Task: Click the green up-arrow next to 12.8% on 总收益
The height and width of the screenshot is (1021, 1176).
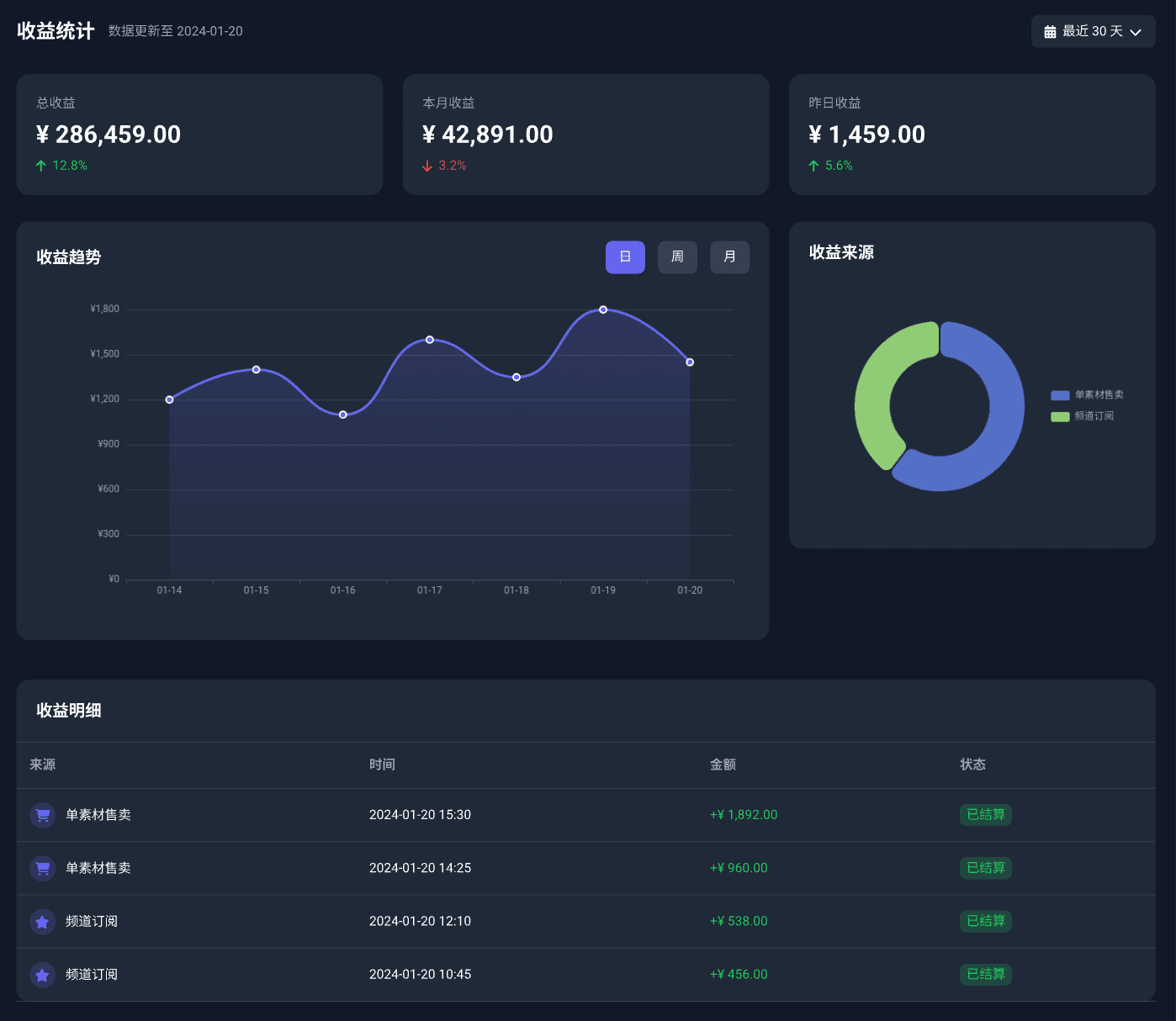Action: (x=40, y=165)
